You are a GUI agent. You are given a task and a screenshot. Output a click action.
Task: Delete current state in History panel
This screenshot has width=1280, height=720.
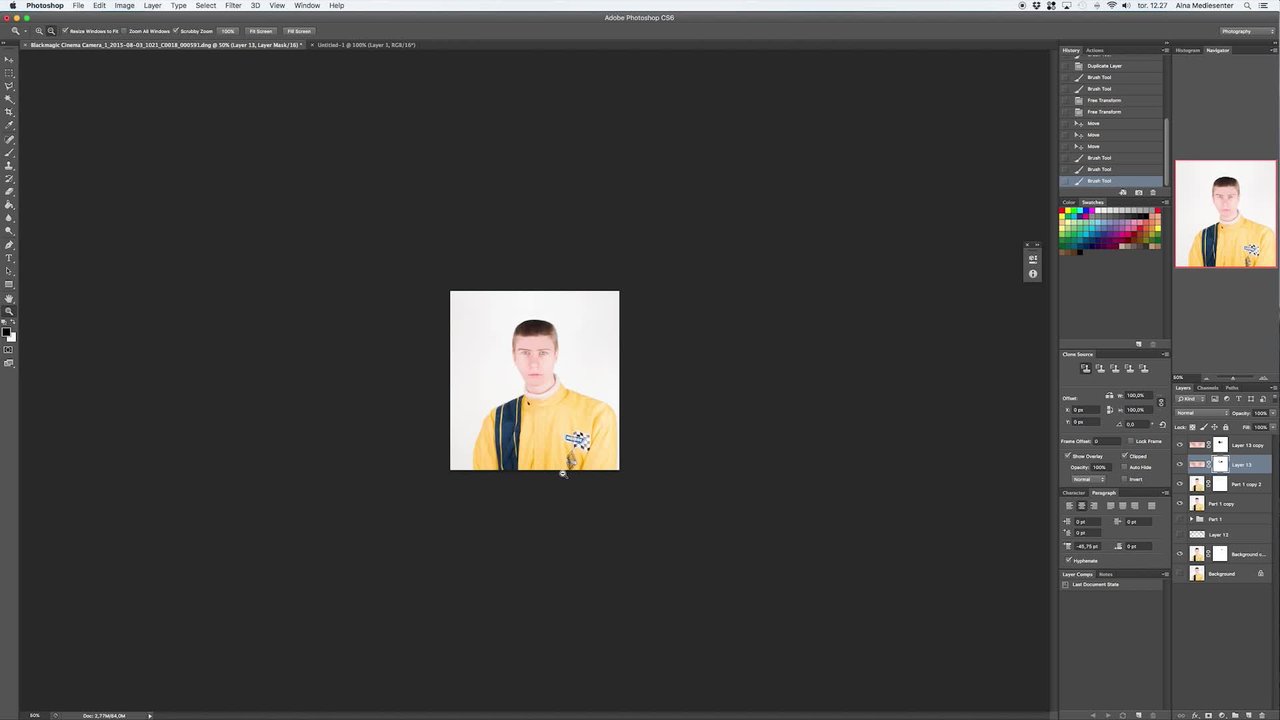tap(1153, 192)
